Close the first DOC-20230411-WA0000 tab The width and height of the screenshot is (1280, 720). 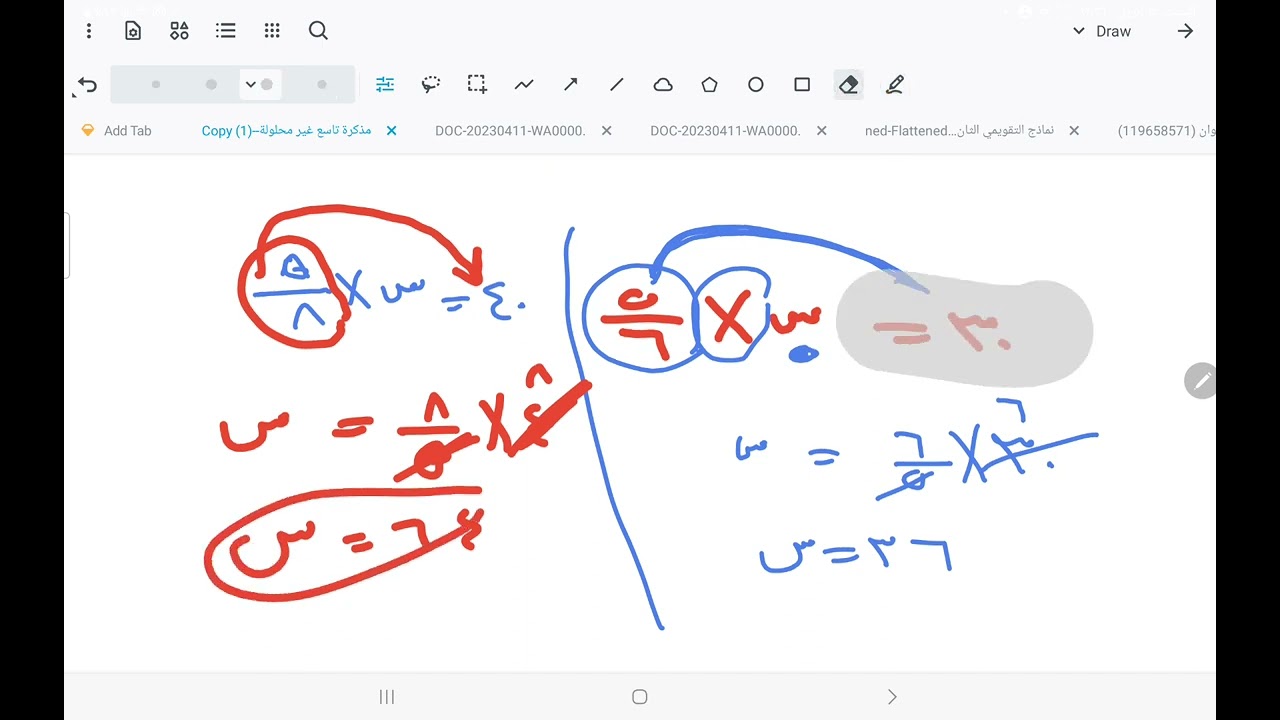[x=607, y=131]
